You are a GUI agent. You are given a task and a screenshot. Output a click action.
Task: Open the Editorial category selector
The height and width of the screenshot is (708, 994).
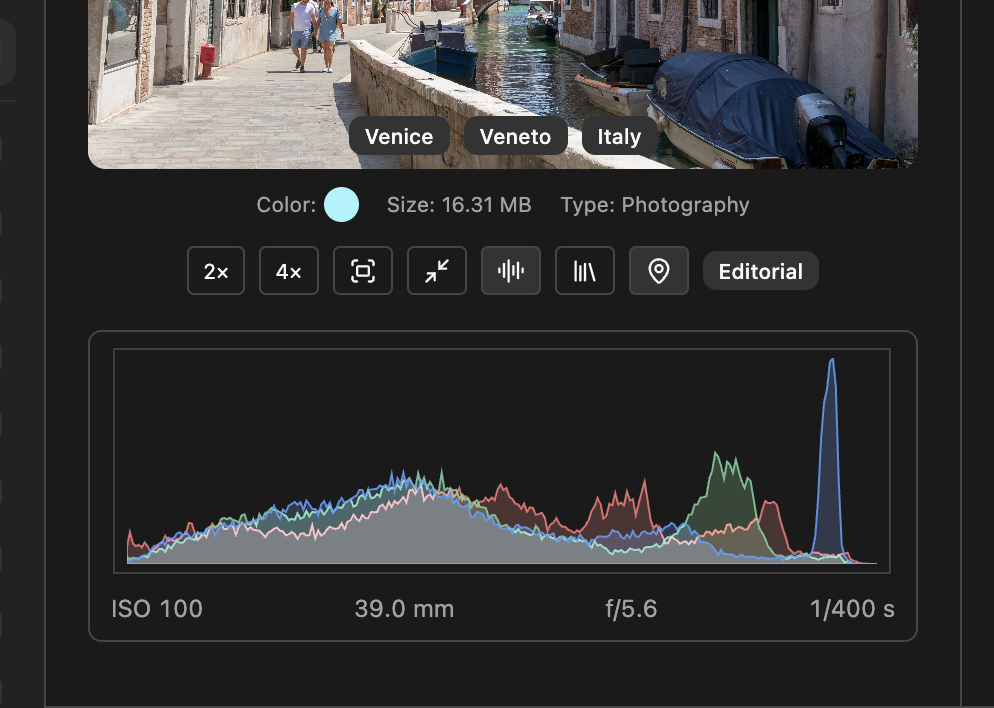(x=760, y=270)
